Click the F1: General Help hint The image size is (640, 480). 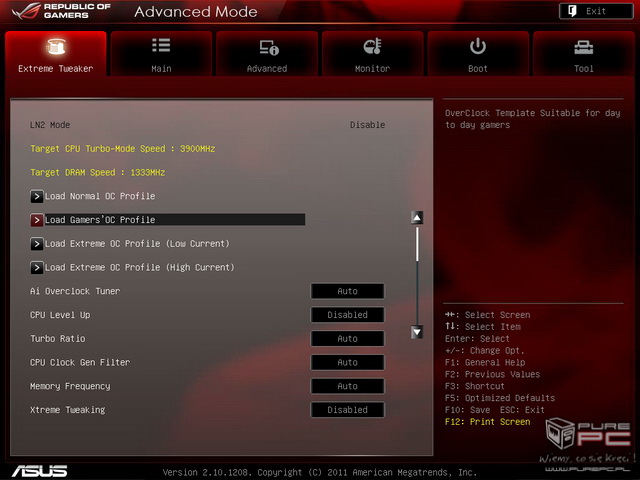coord(485,362)
